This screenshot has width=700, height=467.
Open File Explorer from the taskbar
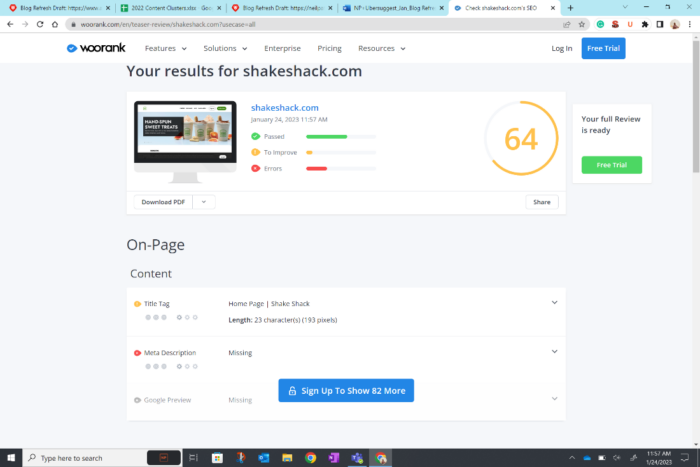click(287, 458)
